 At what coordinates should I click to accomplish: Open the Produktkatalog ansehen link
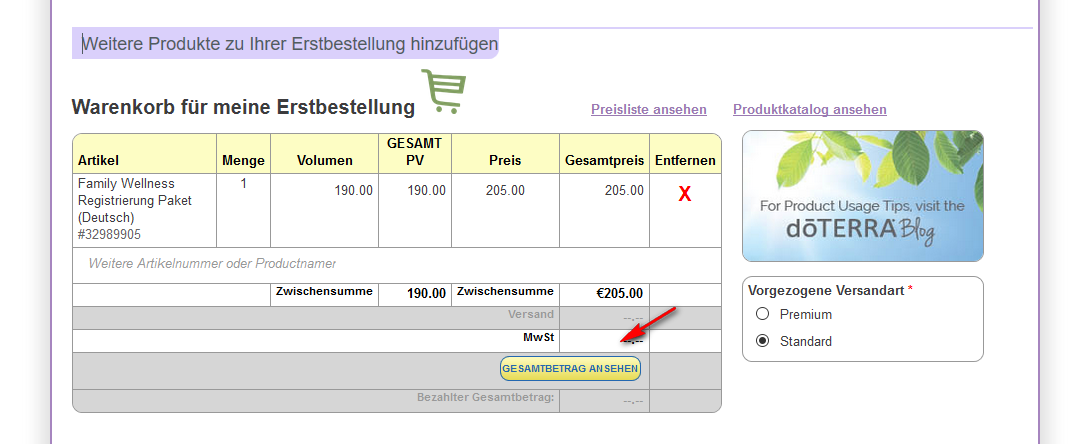tap(809, 109)
